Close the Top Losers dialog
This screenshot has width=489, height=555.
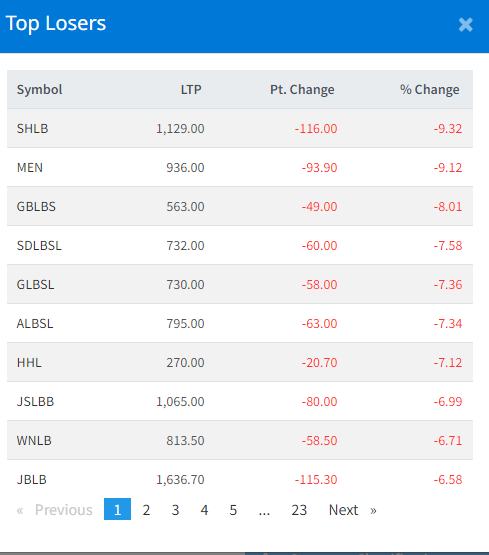(x=466, y=25)
